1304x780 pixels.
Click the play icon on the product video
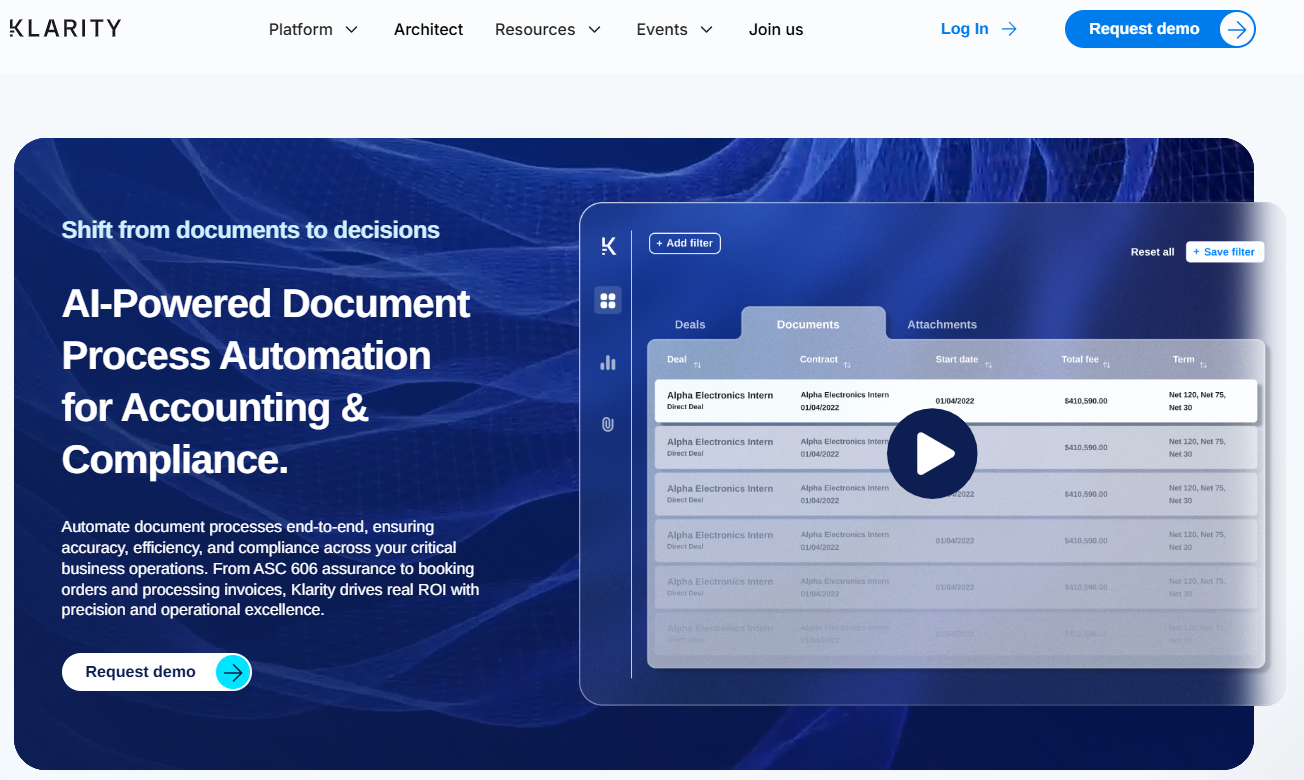(932, 453)
